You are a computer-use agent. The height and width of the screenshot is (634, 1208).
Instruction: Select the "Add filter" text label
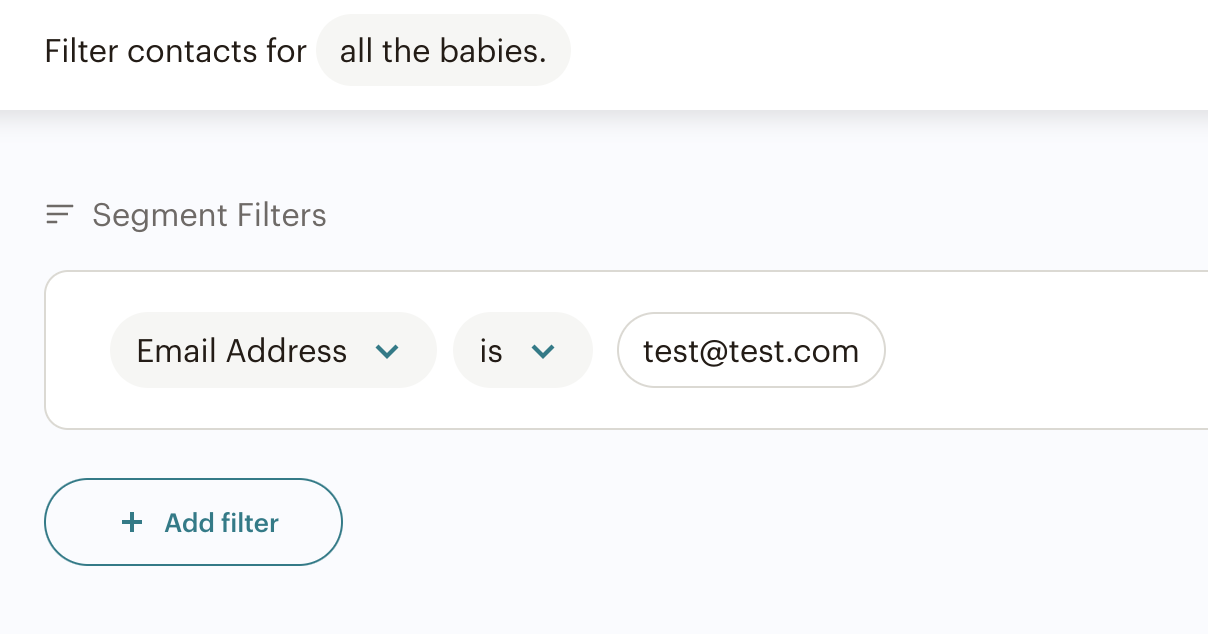click(222, 522)
